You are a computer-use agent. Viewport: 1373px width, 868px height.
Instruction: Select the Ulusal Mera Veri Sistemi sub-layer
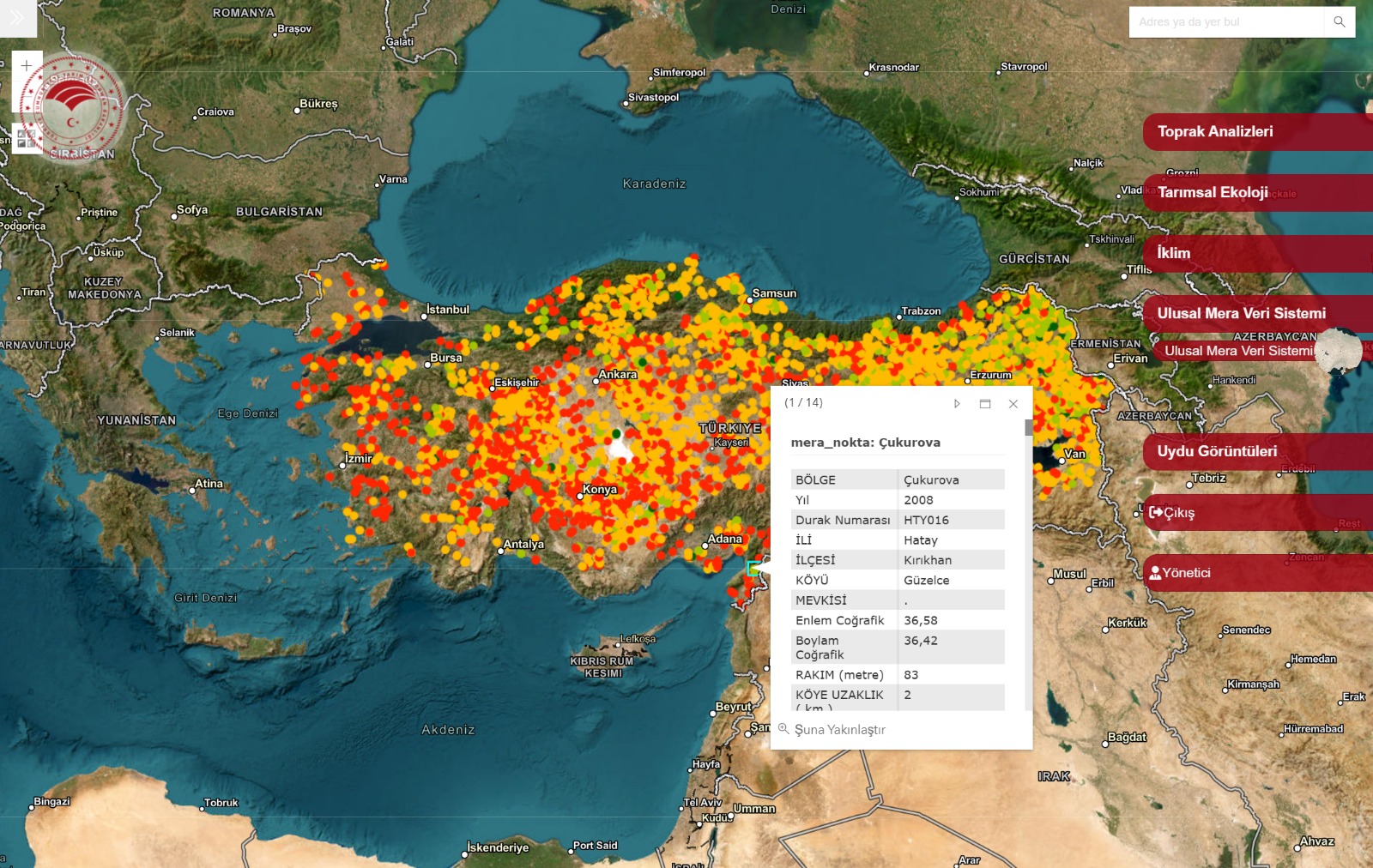tap(1238, 351)
